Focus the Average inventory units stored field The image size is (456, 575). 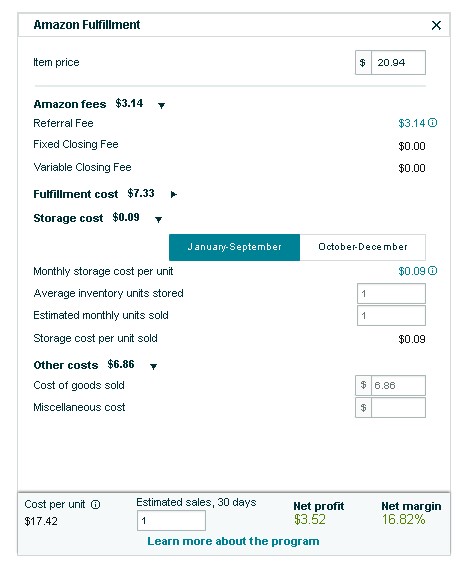pos(391,293)
